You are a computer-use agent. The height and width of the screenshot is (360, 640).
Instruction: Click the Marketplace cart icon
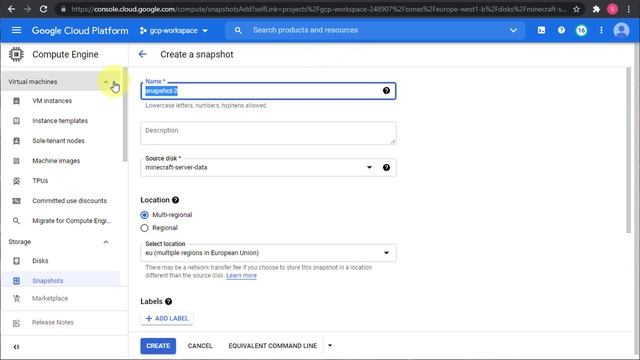(16, 298)
